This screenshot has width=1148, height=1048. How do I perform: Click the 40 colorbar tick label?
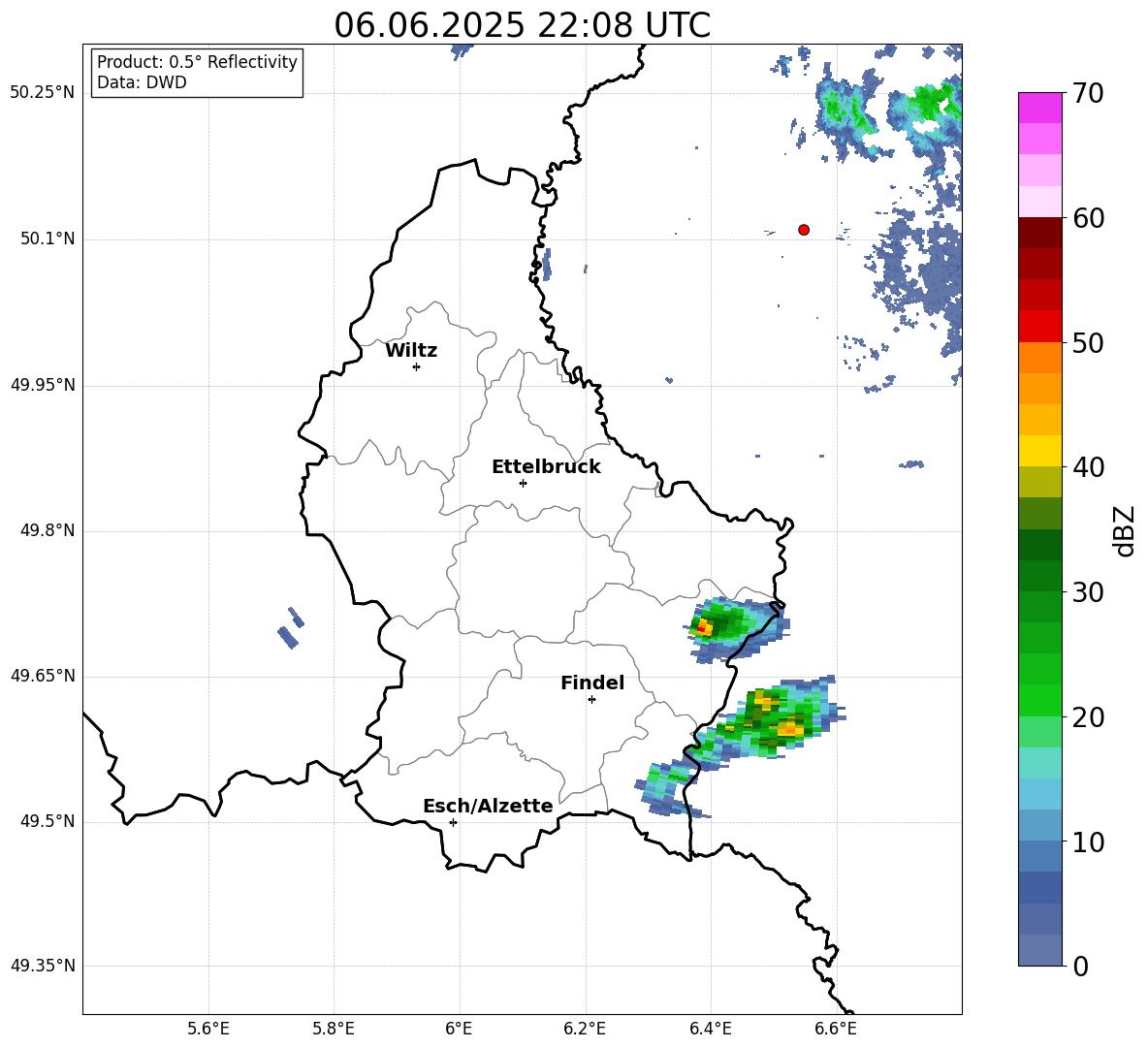tap(1087, 467)
